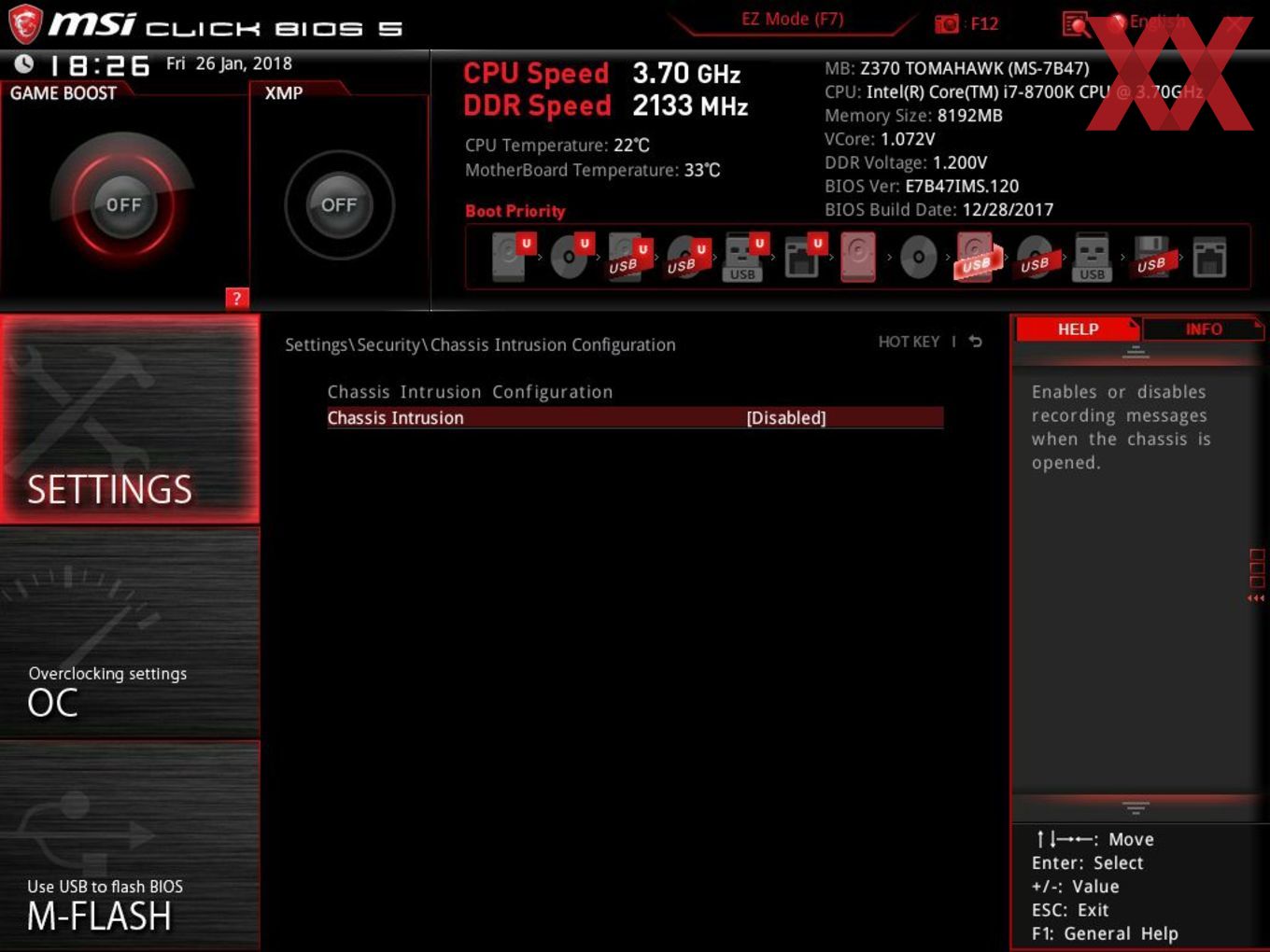Select the highlighted legacy USB hard disk icon
Screen dimensions: 1270x952
point(976,257)
